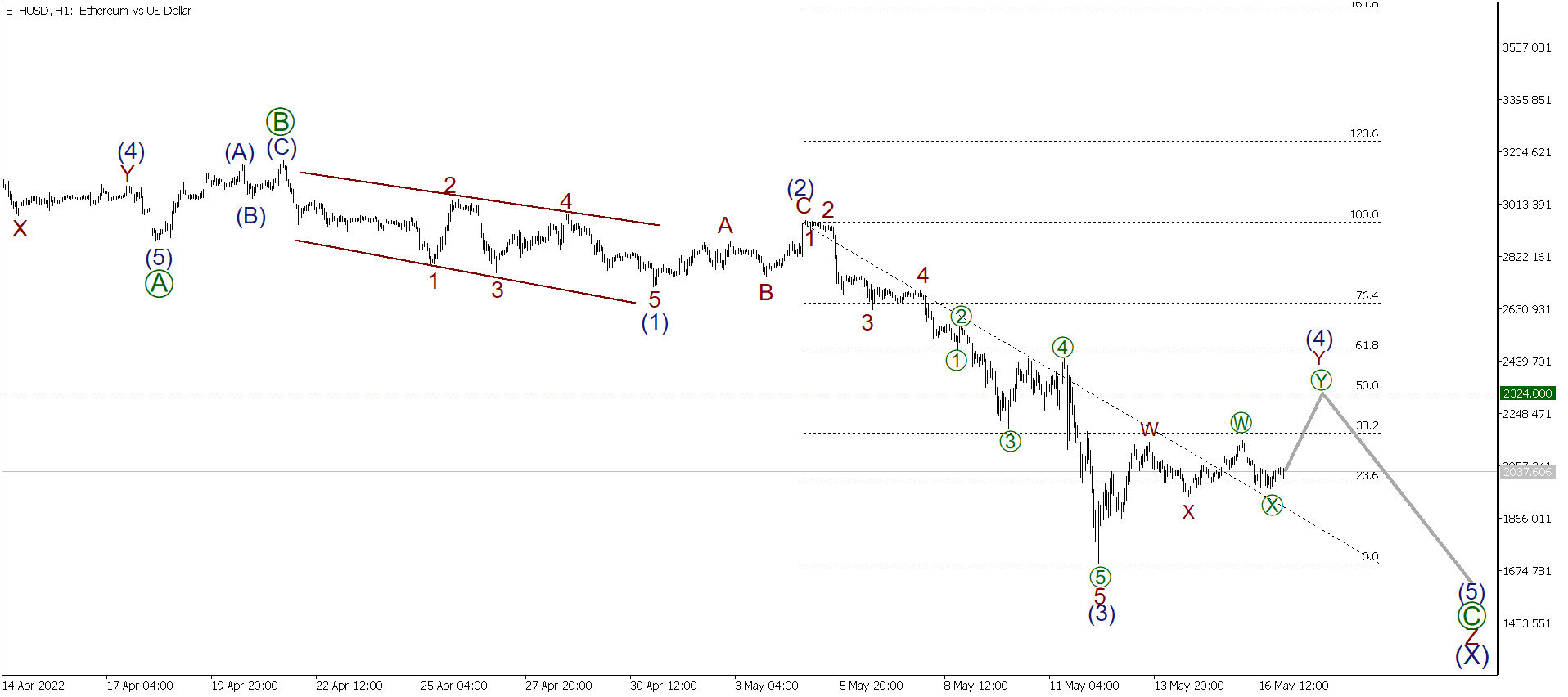Select the green circled 1 wave label
This screenshot has height=697, width=1568.
(956, 360)
